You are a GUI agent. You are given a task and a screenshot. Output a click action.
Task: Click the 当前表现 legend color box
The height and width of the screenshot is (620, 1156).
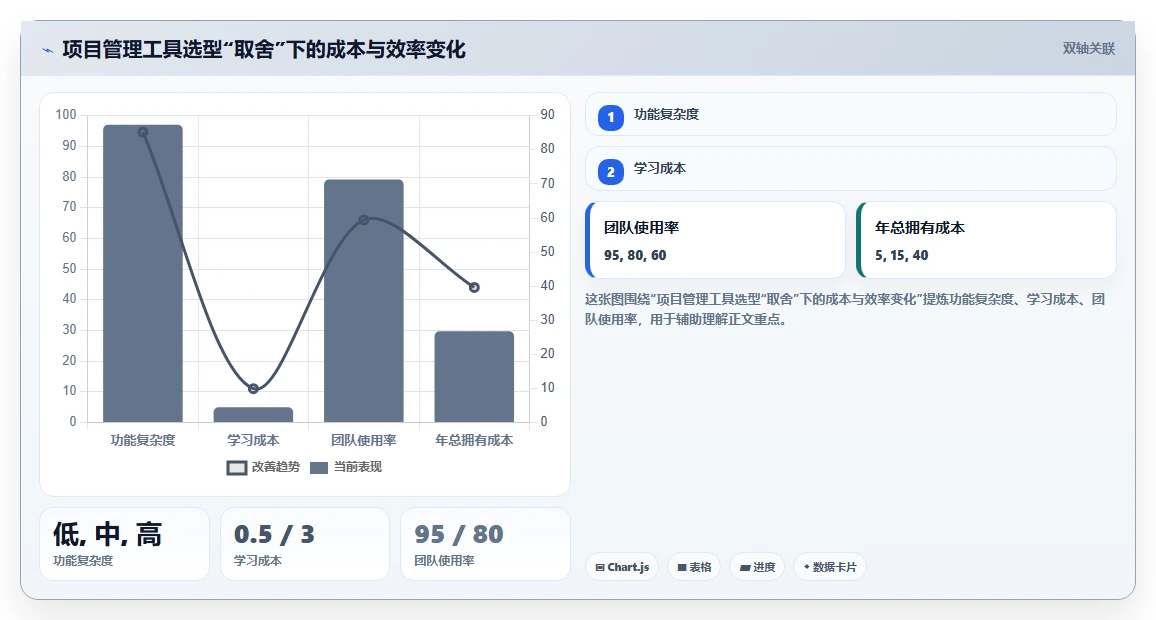[318, 468]
